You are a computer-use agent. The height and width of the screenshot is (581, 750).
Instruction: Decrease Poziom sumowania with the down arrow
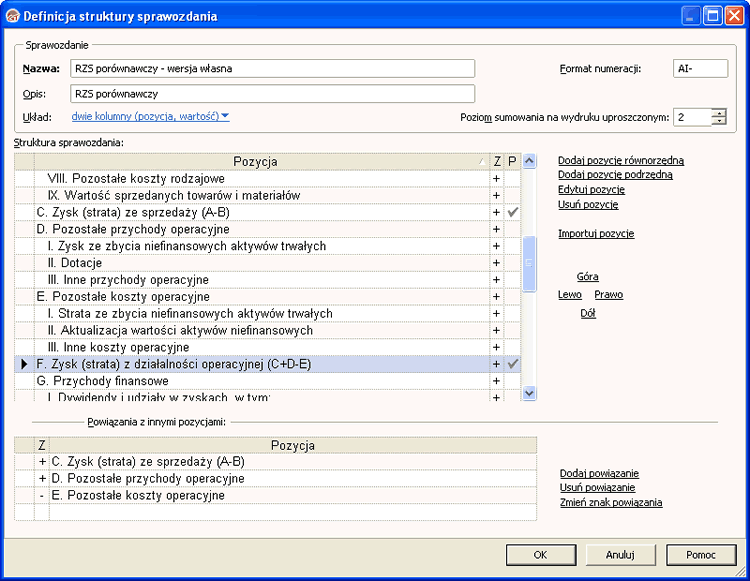coord(719,122)
